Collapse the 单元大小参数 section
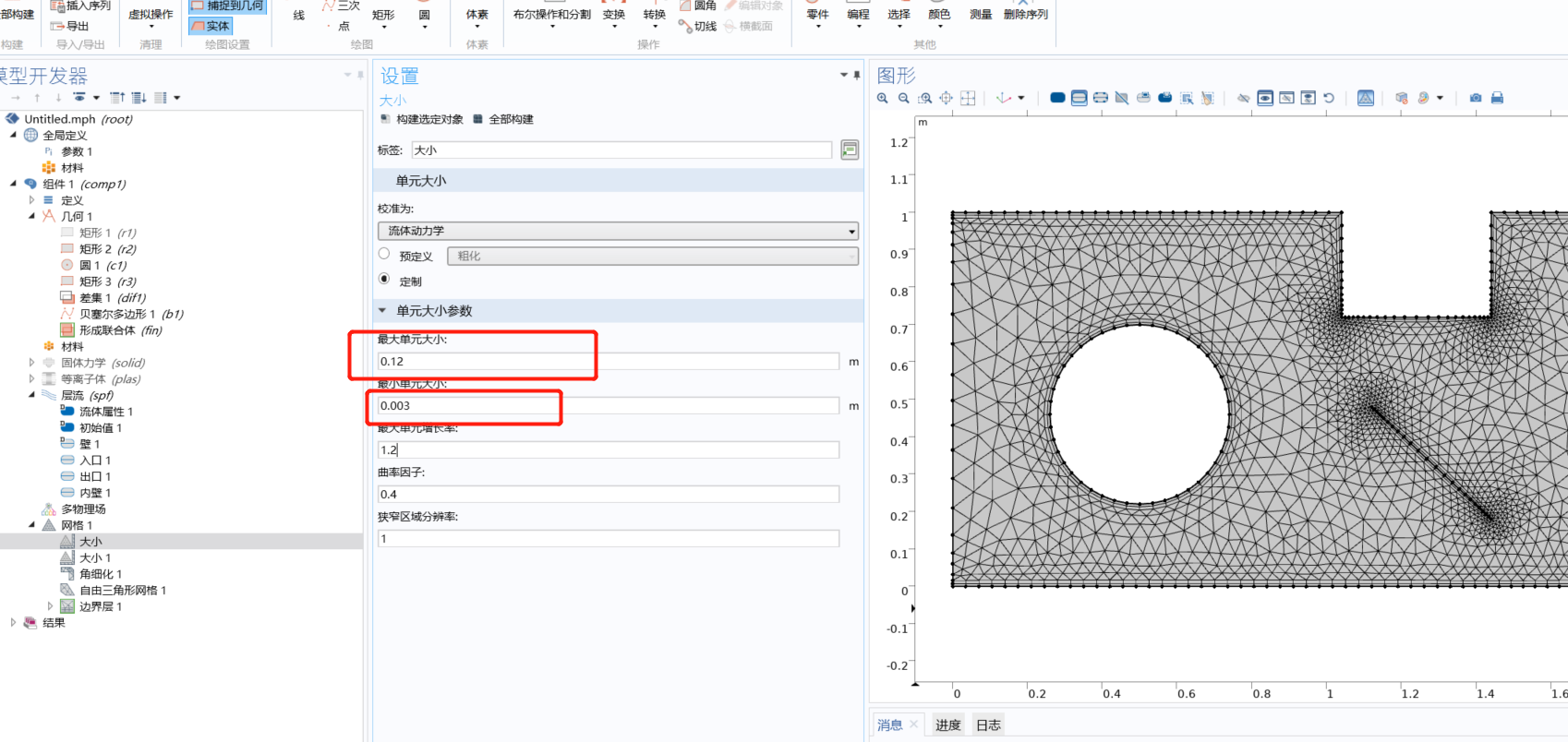Screen dimensions: 1568x742 click(383, 311)
